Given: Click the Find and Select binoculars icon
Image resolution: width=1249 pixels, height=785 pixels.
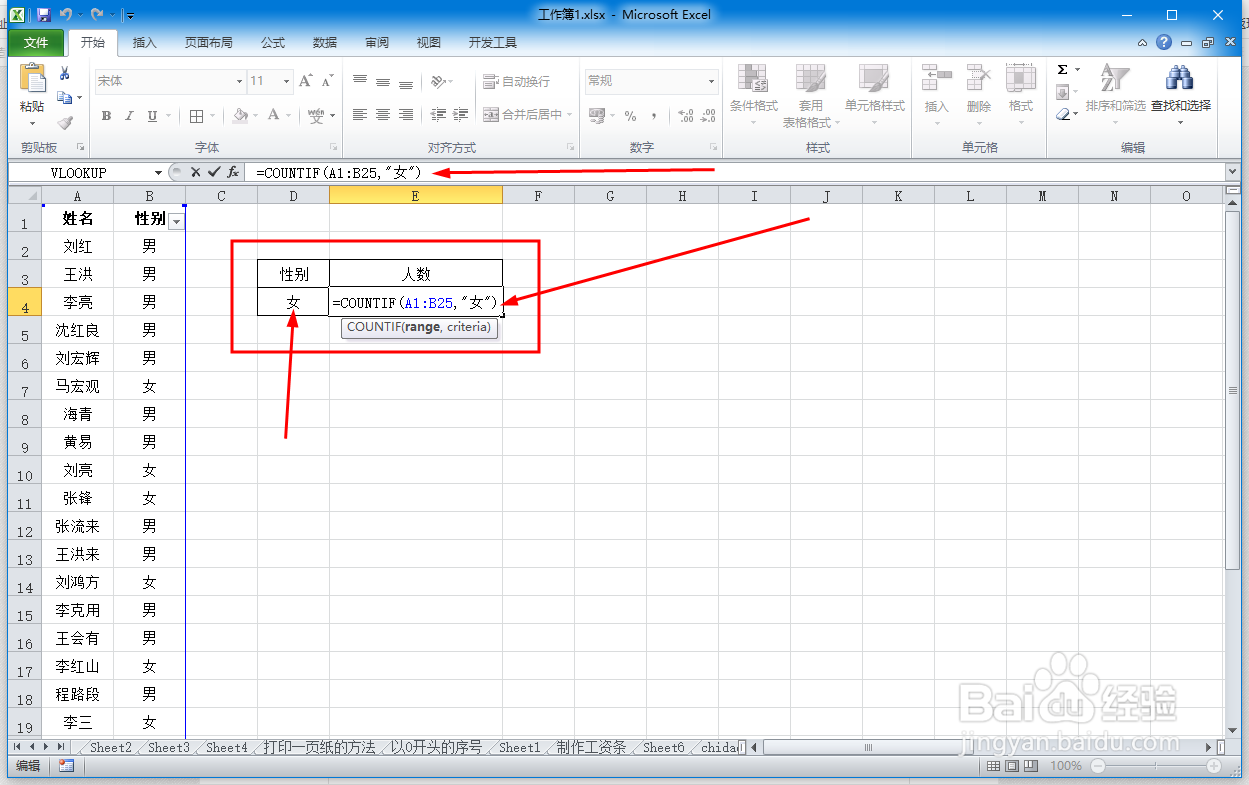Looking at the screenshot, I should tap(1180, 79).
